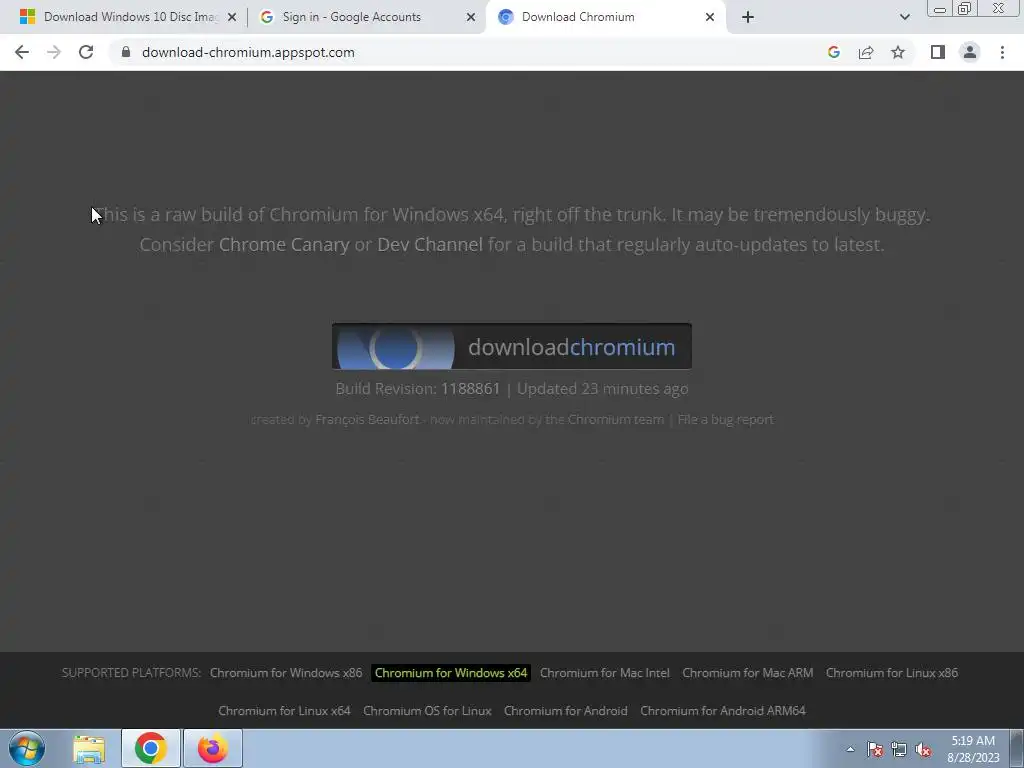Select Chromium for Linux x64

pyautogui.click(x=284, y=711)
